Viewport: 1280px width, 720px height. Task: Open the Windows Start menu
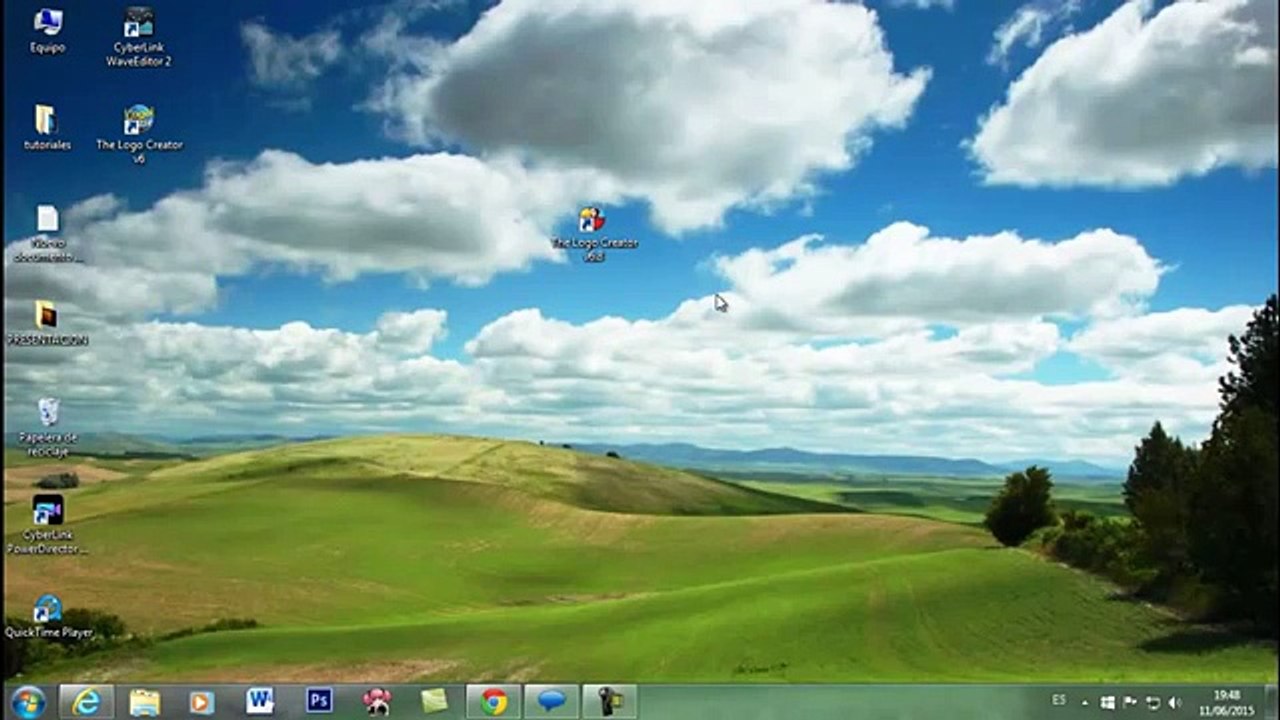point(28,701)
